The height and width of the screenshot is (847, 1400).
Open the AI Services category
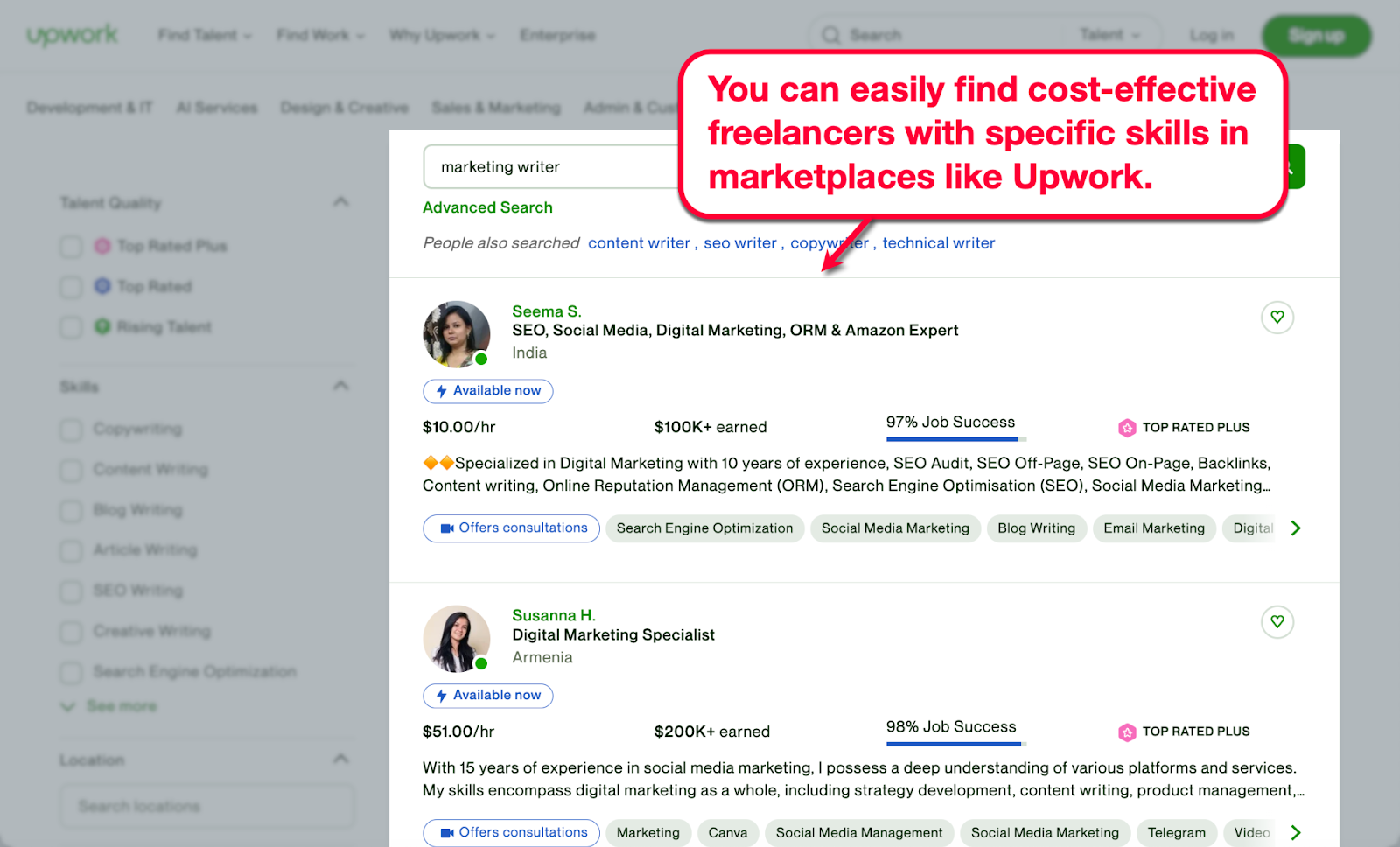217,107
